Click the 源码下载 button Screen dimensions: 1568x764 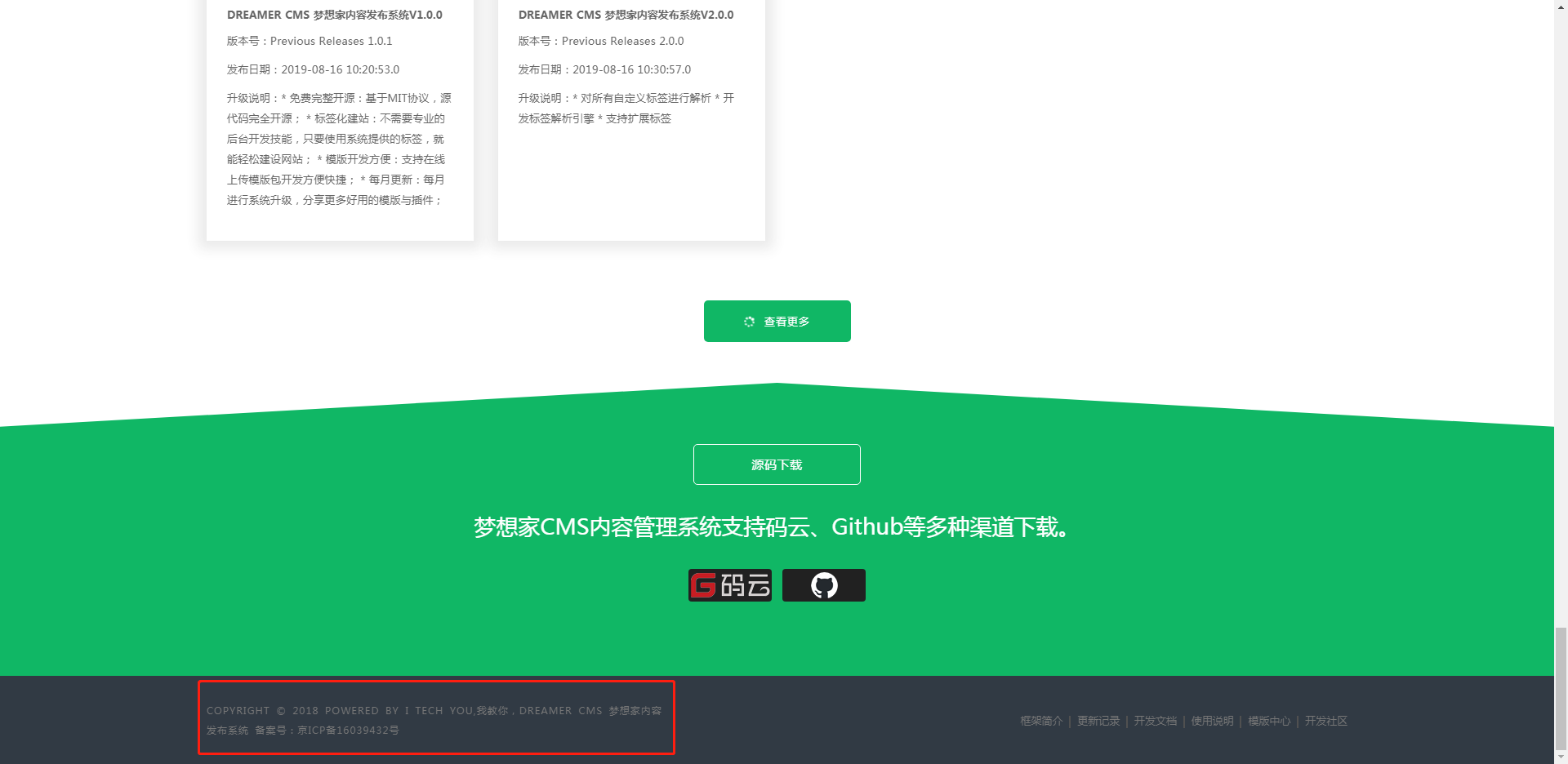click(x=777, y=464)
